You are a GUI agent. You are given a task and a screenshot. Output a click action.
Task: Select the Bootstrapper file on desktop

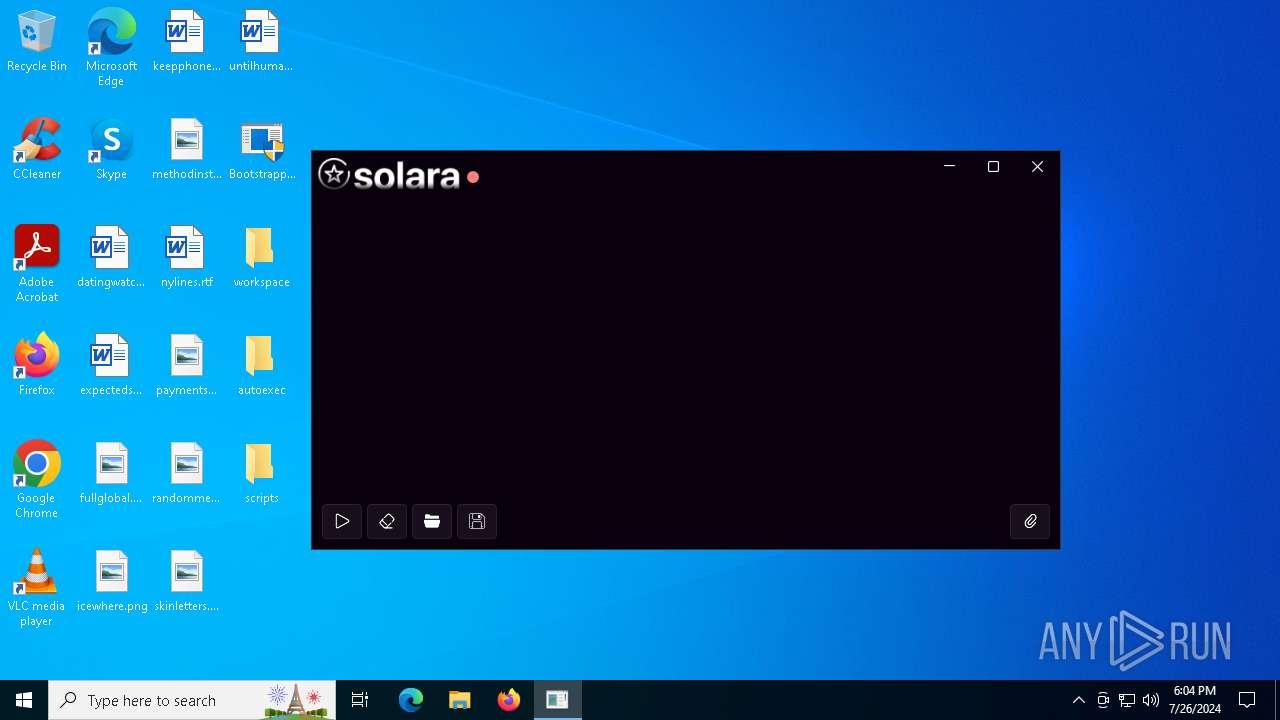(x=261, y=150)
